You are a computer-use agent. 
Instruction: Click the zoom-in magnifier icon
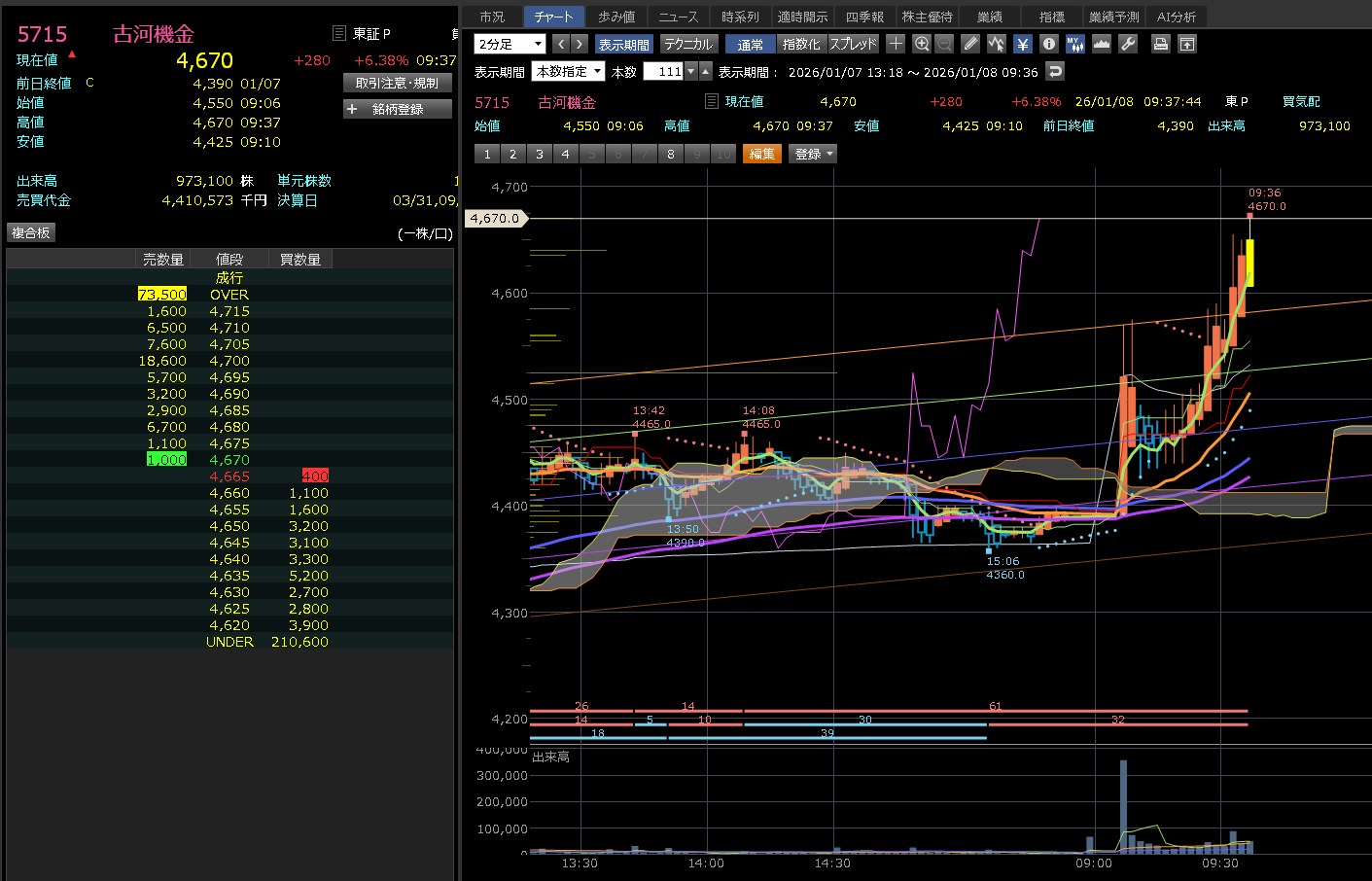[922, 44]
